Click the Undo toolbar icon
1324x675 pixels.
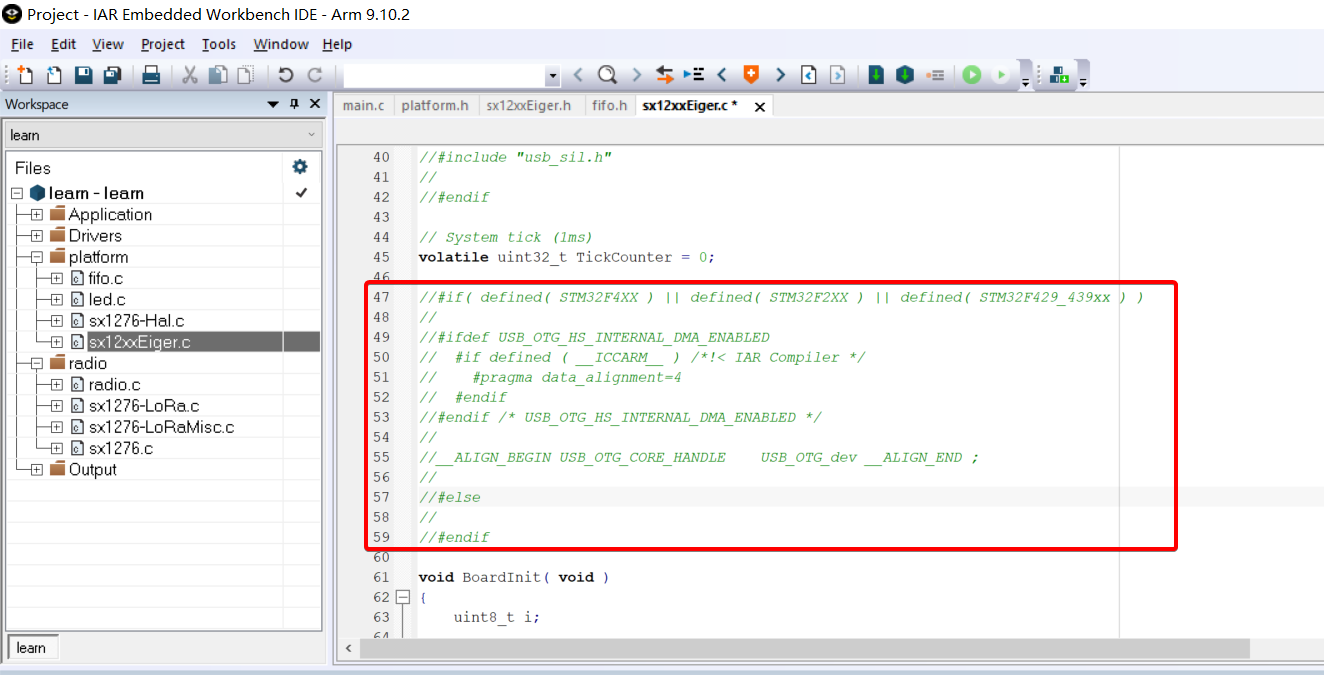(286, 75)
